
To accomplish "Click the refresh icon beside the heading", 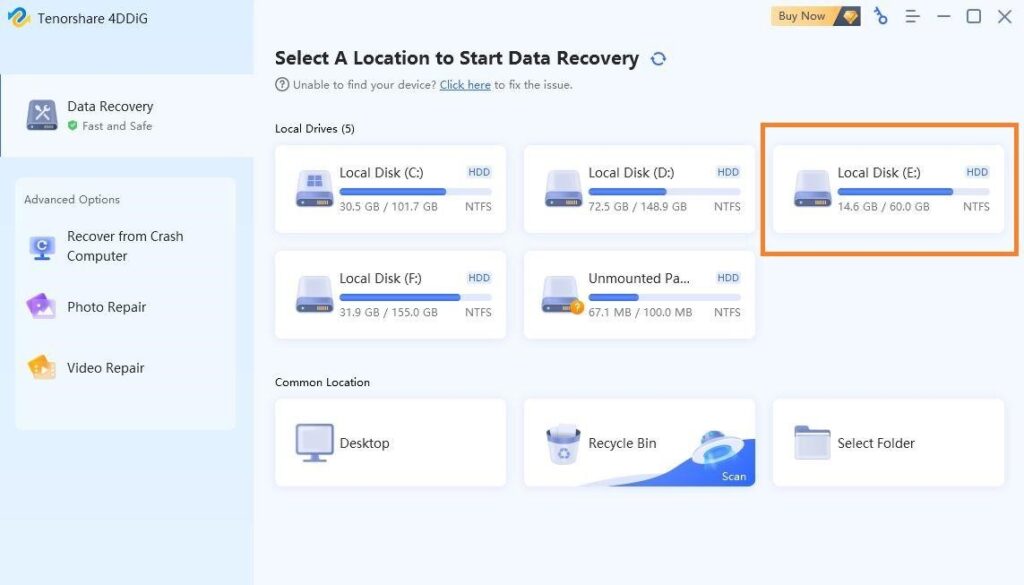I will (658, 59).
